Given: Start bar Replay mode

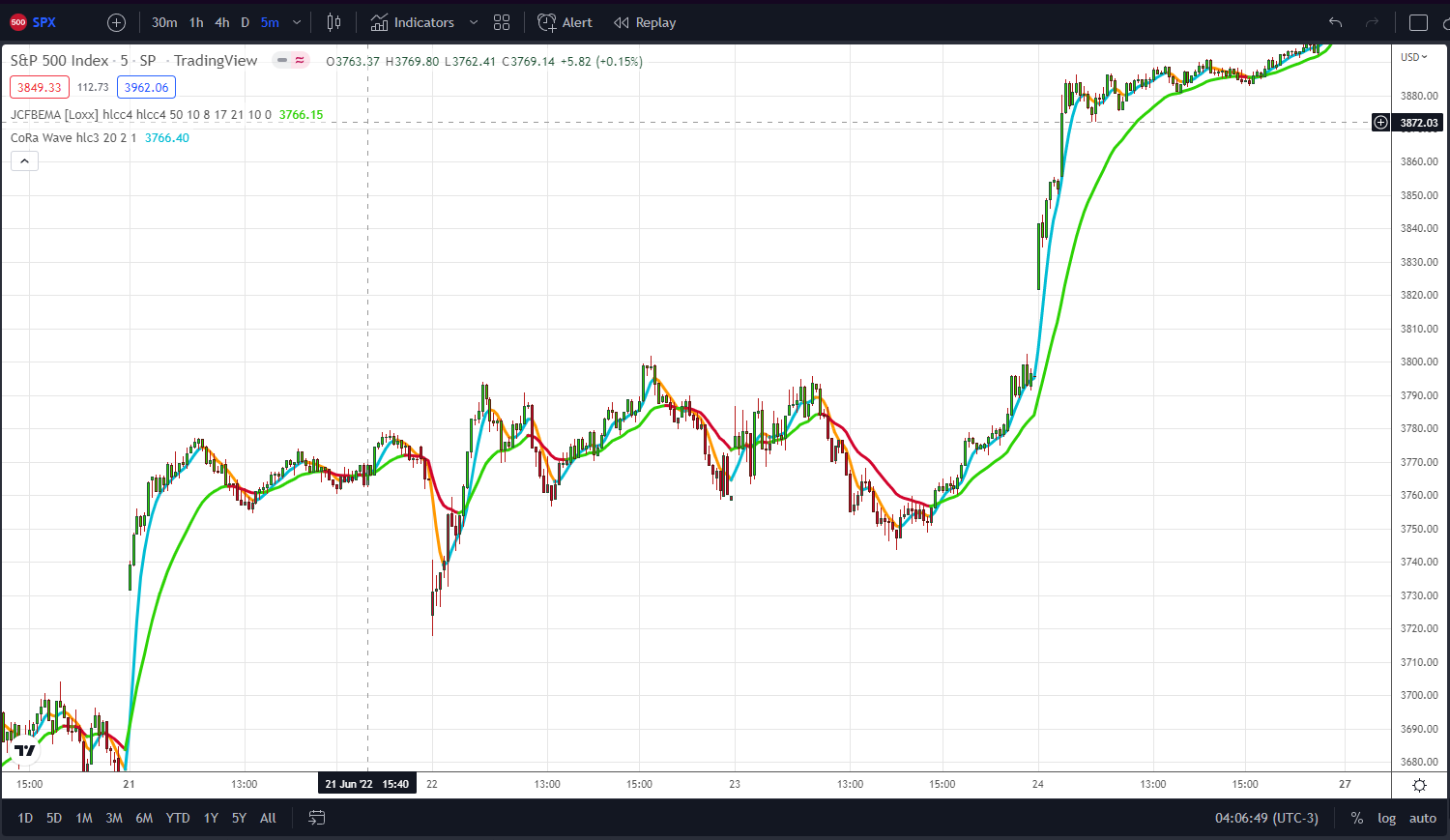Looking at the screenshot, I should coord(645,22).
